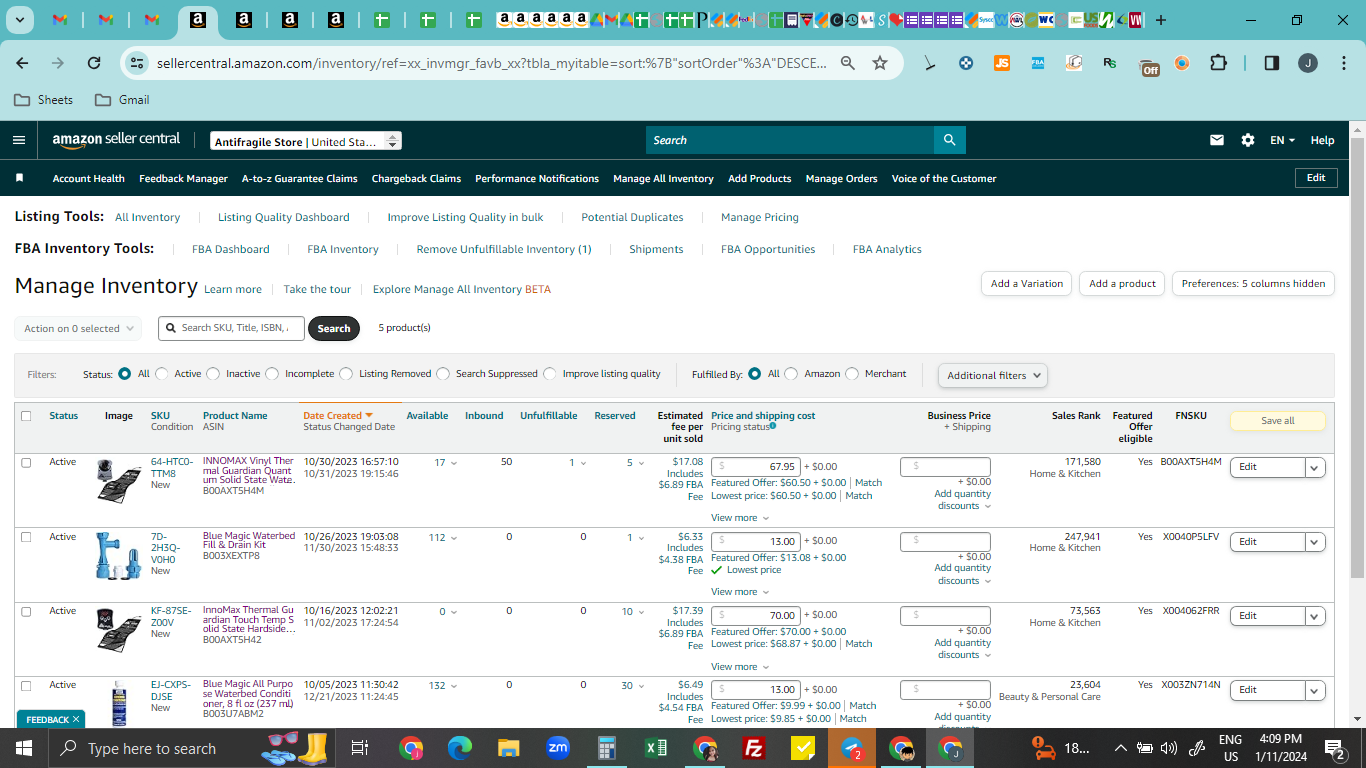The width and height of the screenshot is (1366, 768).
Task: Open the Action on 0 selected dropdown
Action: click(78, 328)
